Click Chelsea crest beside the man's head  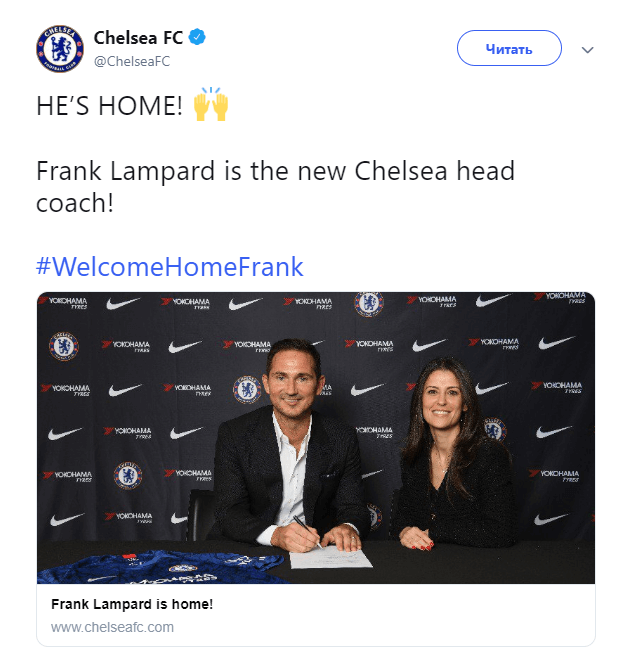click(x=247, y=390)
